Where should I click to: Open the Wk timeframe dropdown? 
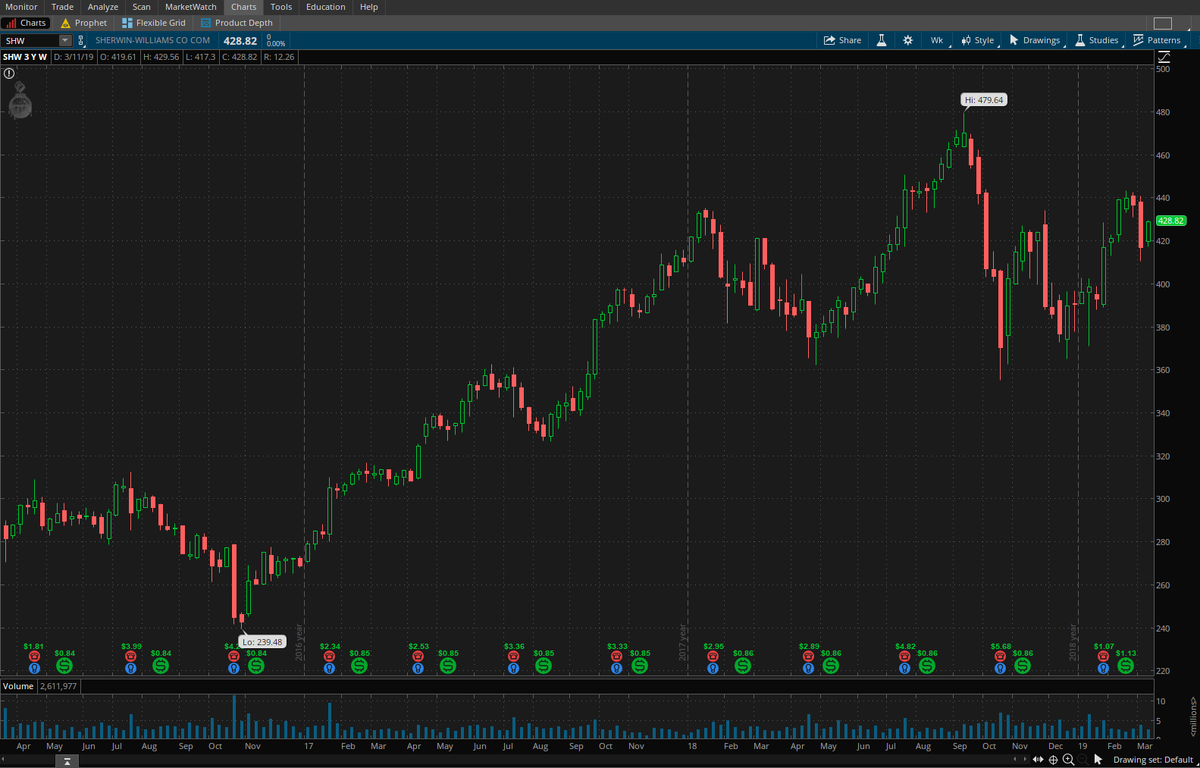click(939, 40)
